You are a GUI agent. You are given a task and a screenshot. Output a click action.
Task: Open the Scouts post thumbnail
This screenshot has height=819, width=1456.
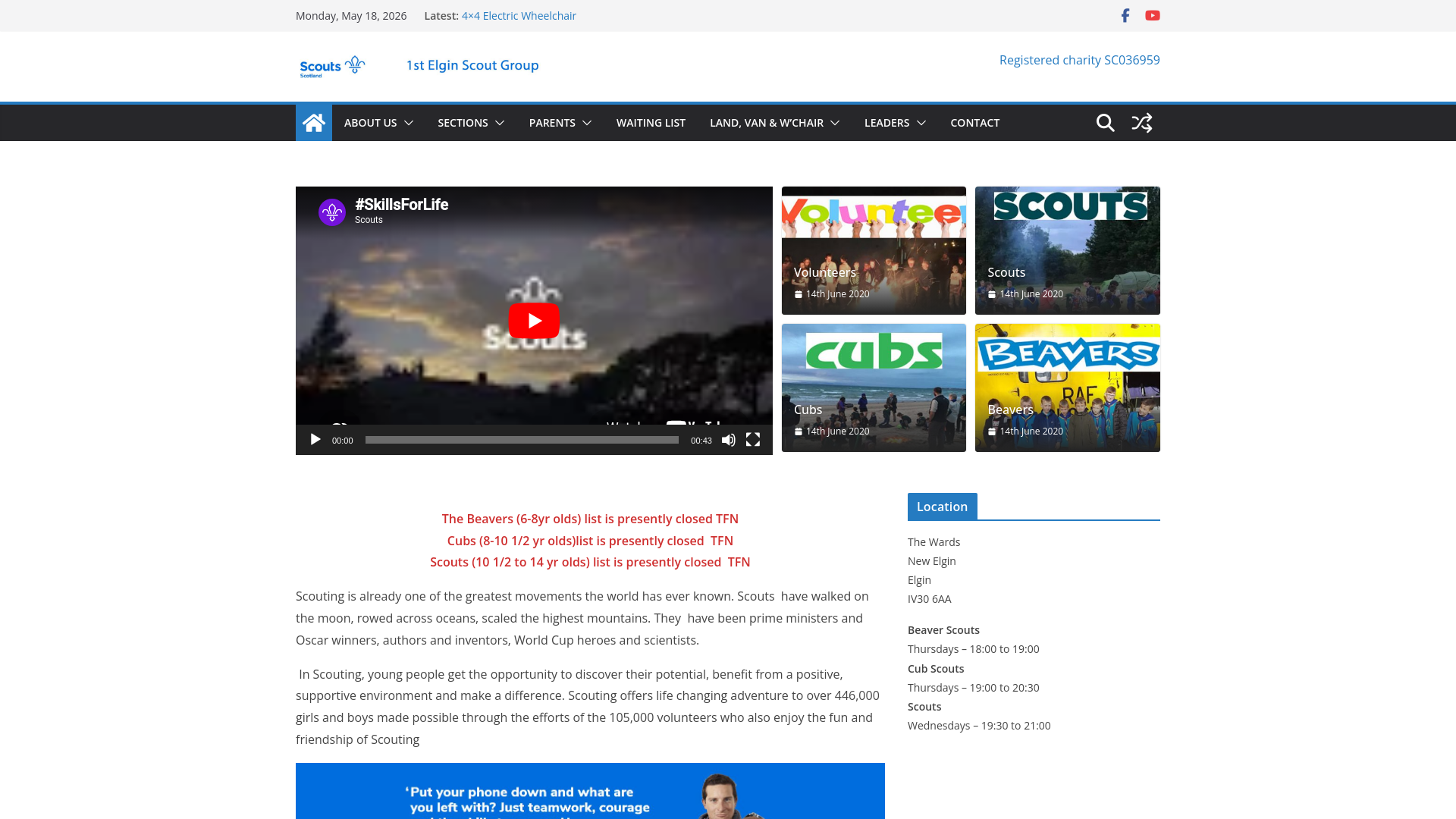(x=1068, y=250)
